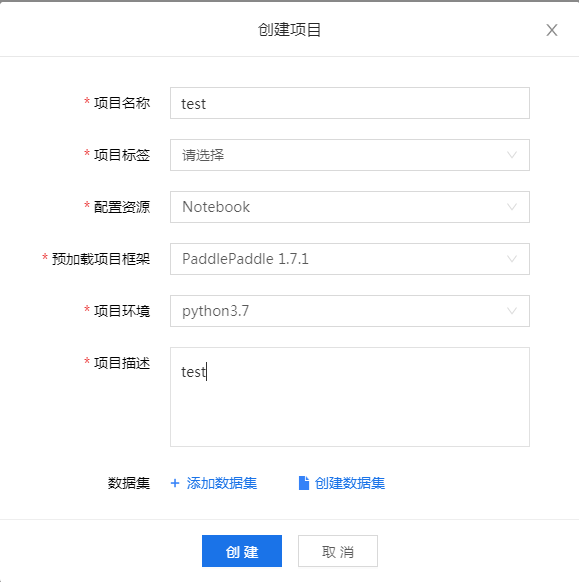The image size is (579, 582).
Task: Click the 项目名称 label
Action: [122, 103]
